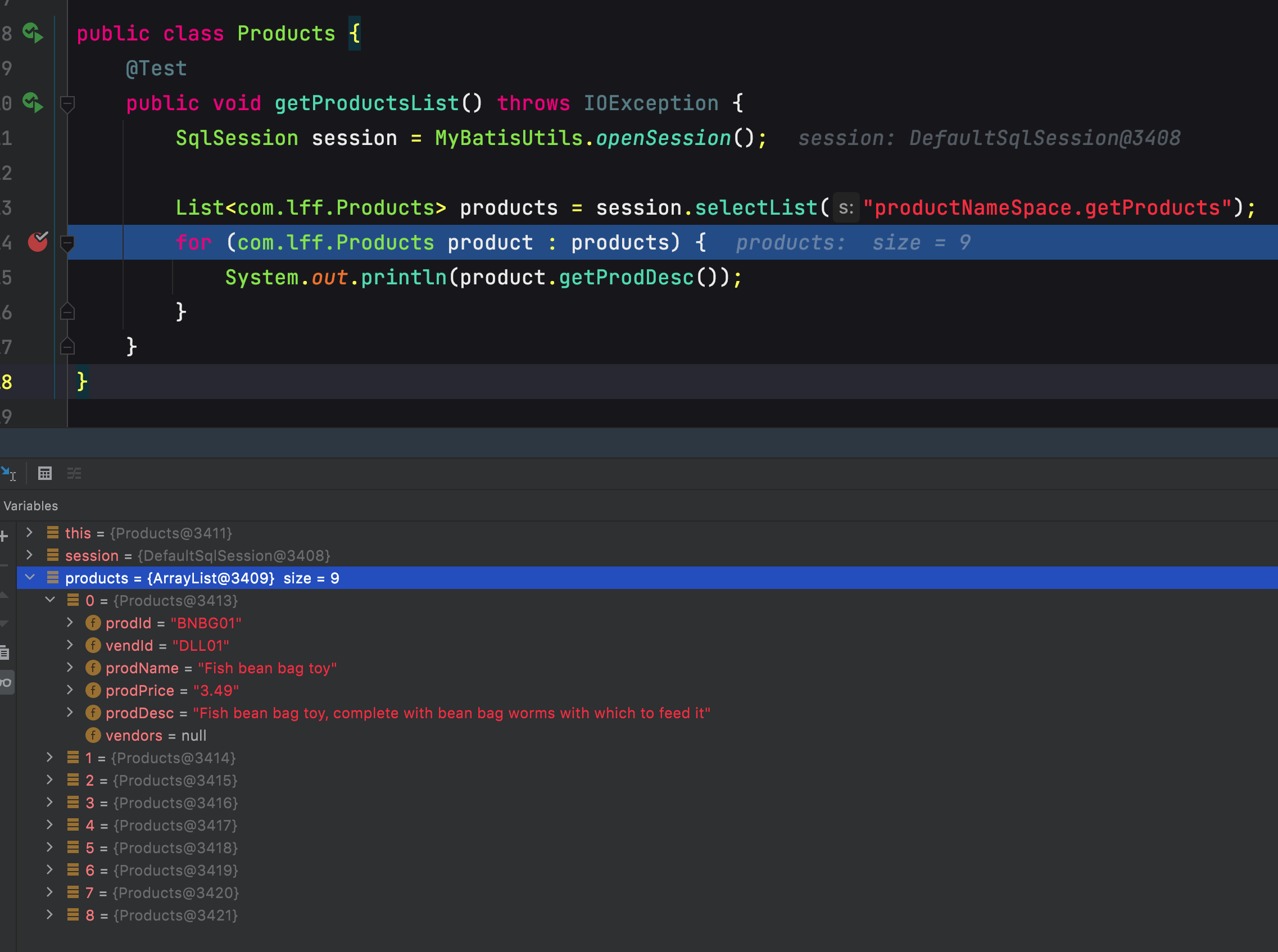This screenshot has height=952, width=1278.
Task: Click the inline hint 'products: size = 9'
Action: [853, 243]
